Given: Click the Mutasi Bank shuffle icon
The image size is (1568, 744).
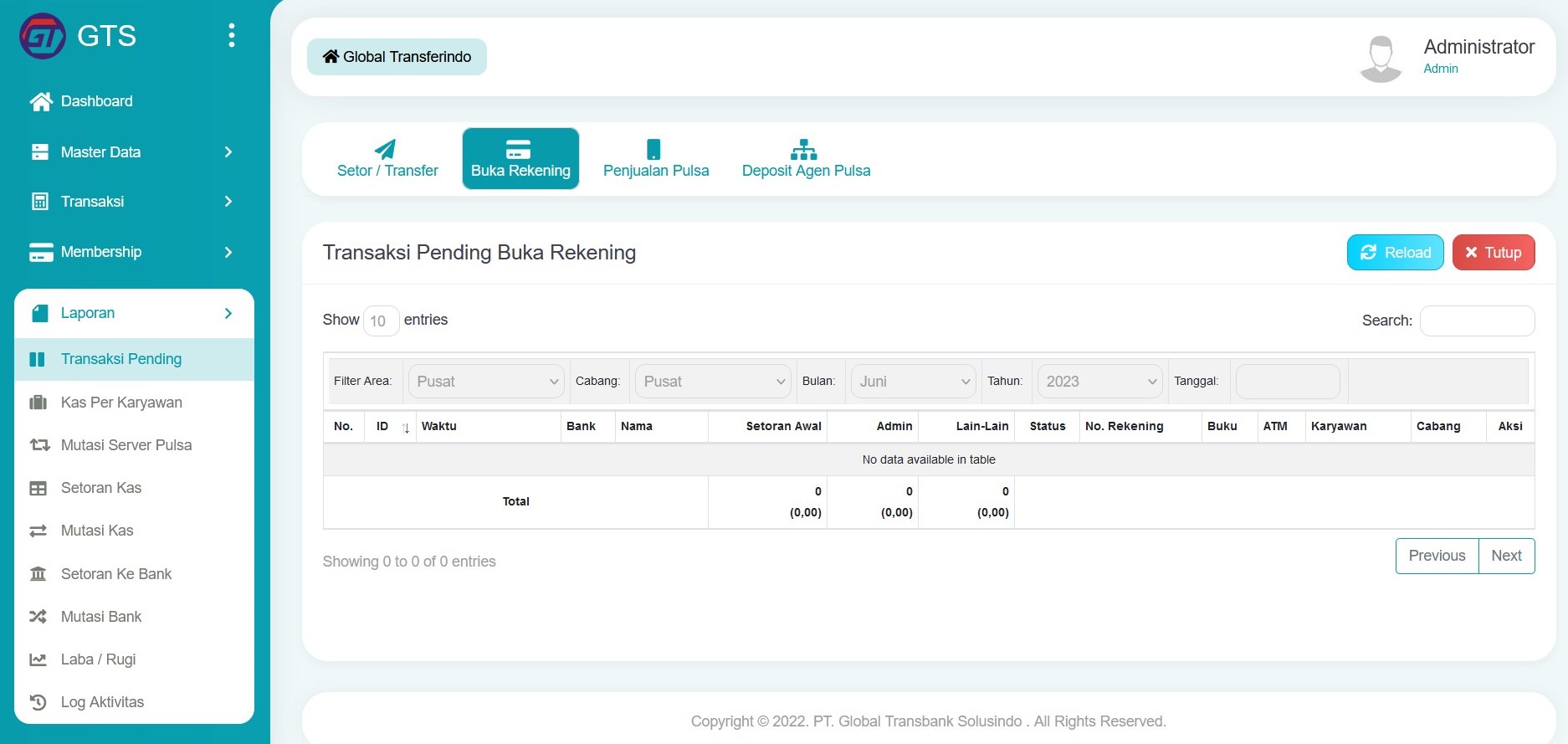Looking at the screenshot, I should tap(38, 617).
